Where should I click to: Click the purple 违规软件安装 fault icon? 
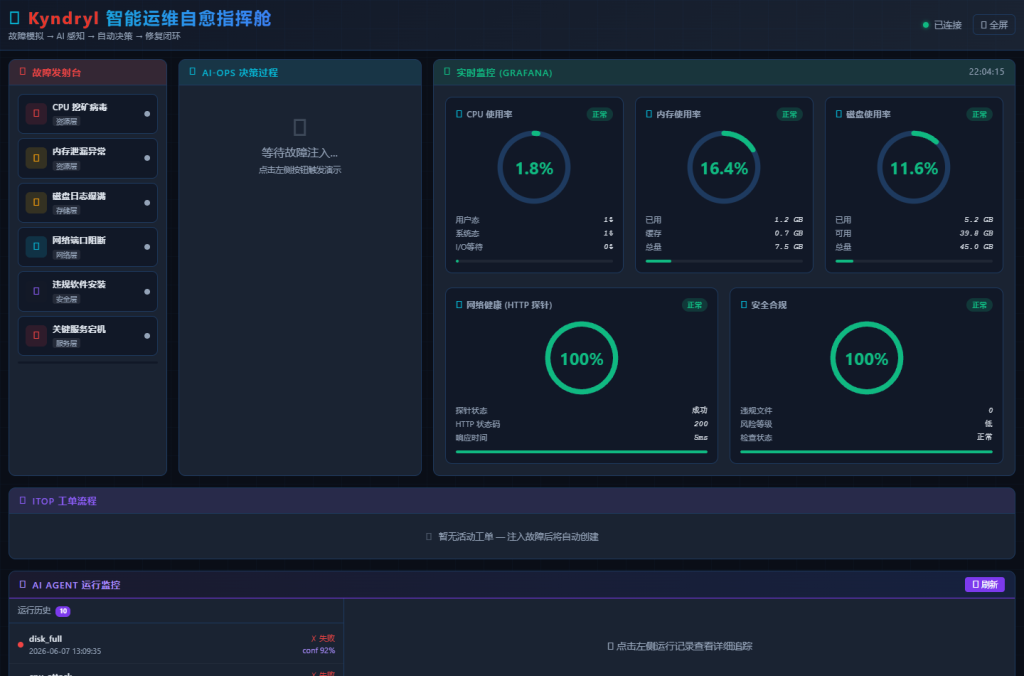click(x=36, y=291)
